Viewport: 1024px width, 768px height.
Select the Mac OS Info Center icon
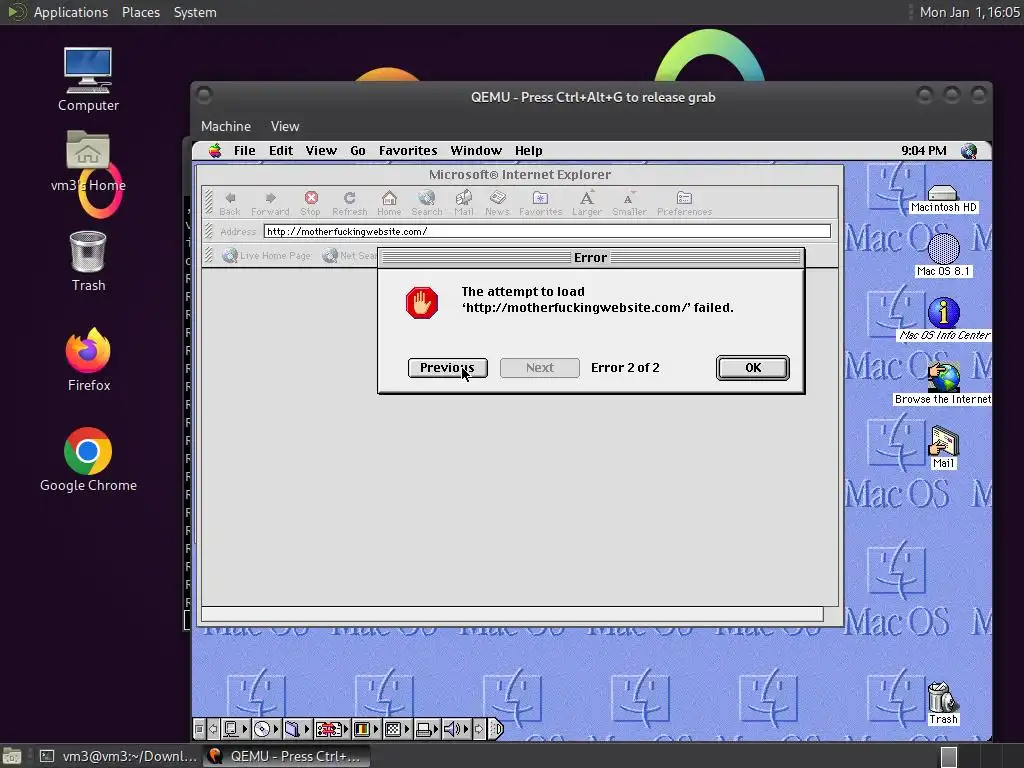point(944,319)
